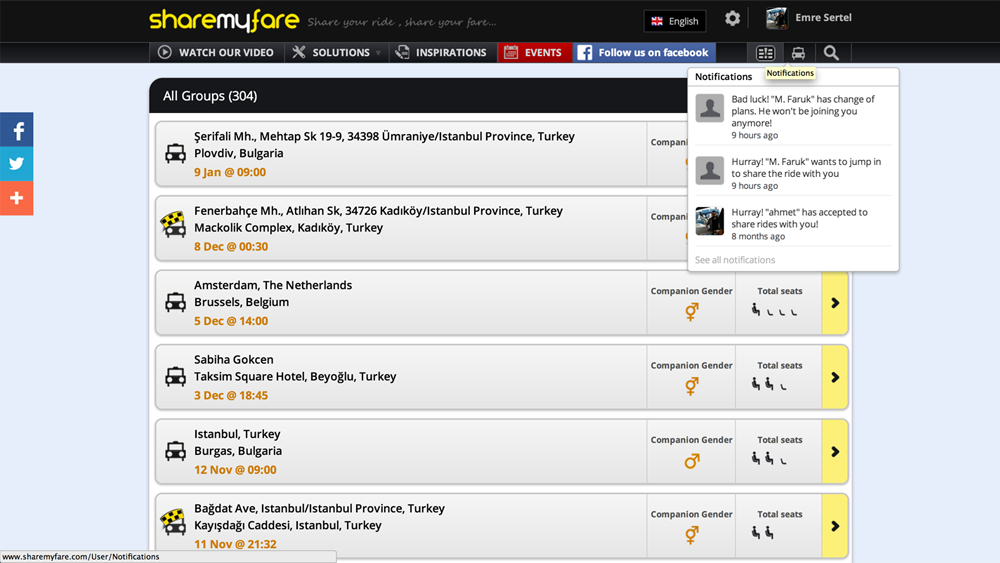Screen dimensions: 1000x563
Task: Open the English language dropdown
Action: pyautogui.click(x=675, y=21)
